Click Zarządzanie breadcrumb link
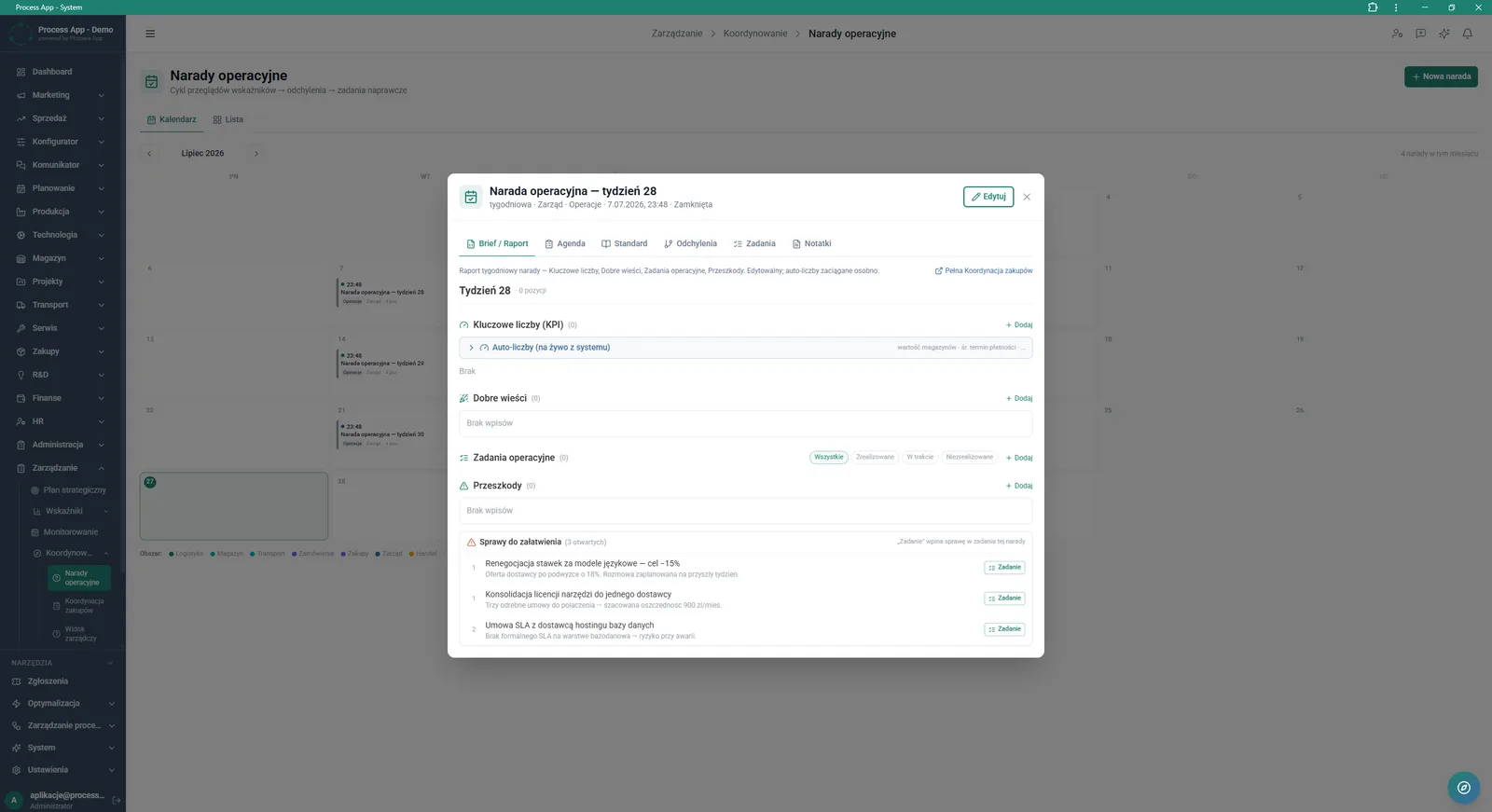The image size is (1492, 812). [677, 34]
